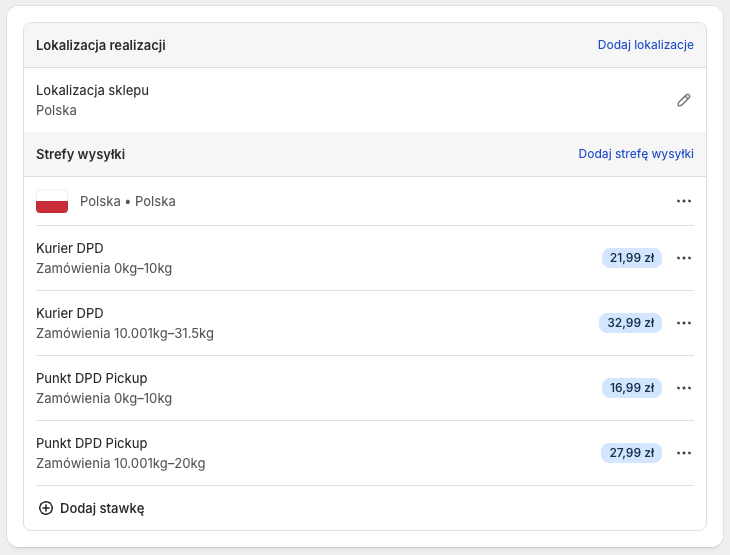Screen dimensions: 730x555
Task: Click the 27,99 zł price badge
Action: 631,453
